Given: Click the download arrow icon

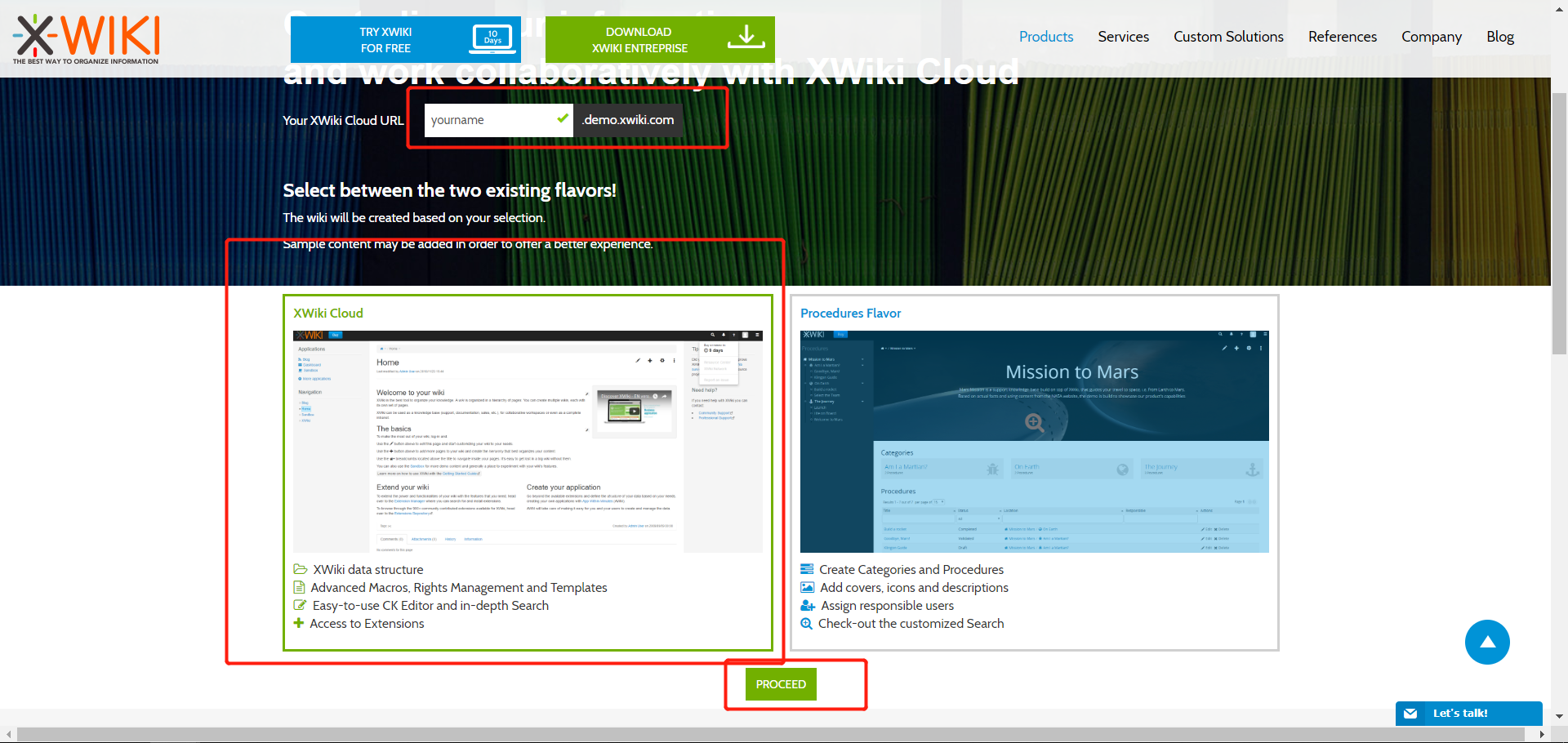Looking at the screenshot, I should (x=746, y=37).
